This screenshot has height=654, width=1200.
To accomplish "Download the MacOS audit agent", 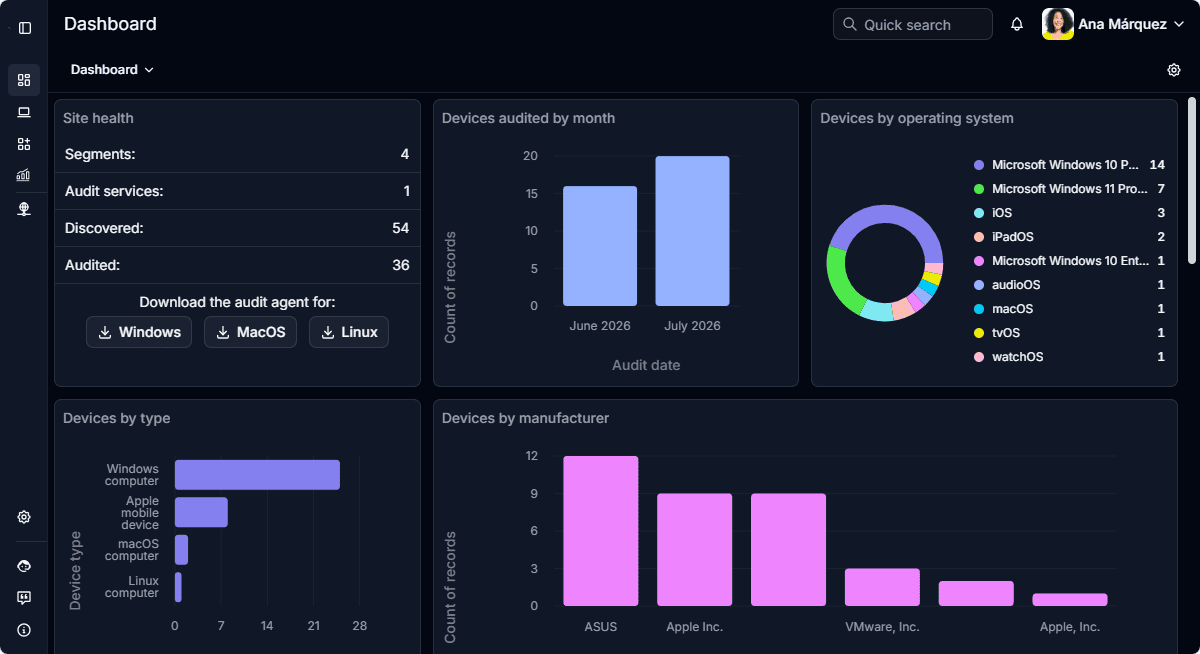I will click(250, 332).
